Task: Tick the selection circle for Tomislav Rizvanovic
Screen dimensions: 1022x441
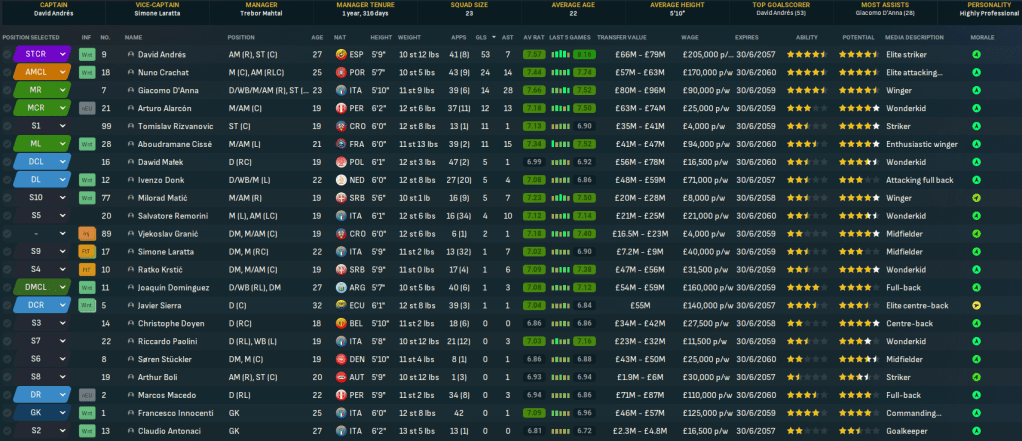Action: 7,126
